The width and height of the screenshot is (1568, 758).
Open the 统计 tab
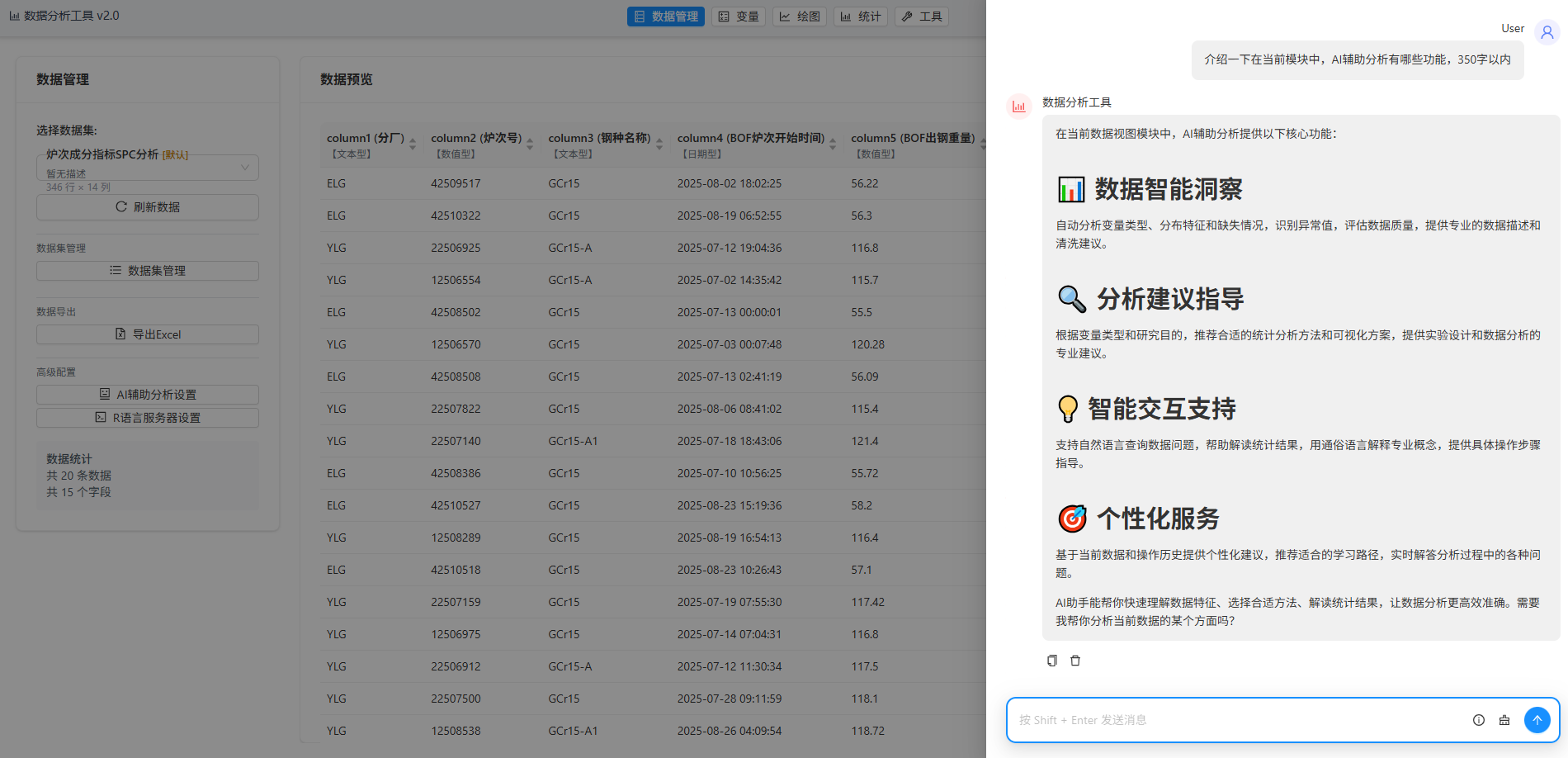[x=861, y=17]
